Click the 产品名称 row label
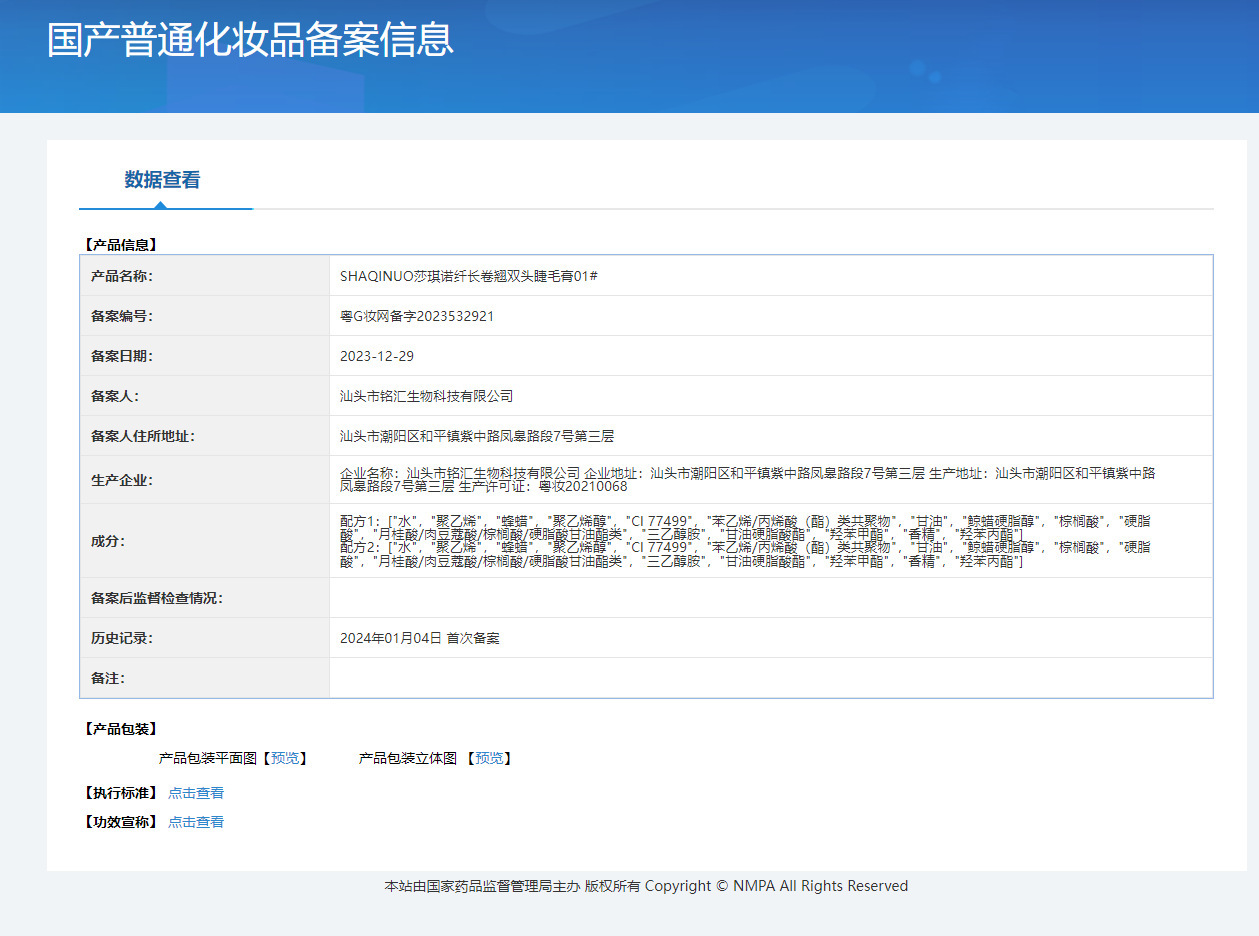1259x936 pixels. (x=122, y=276)
